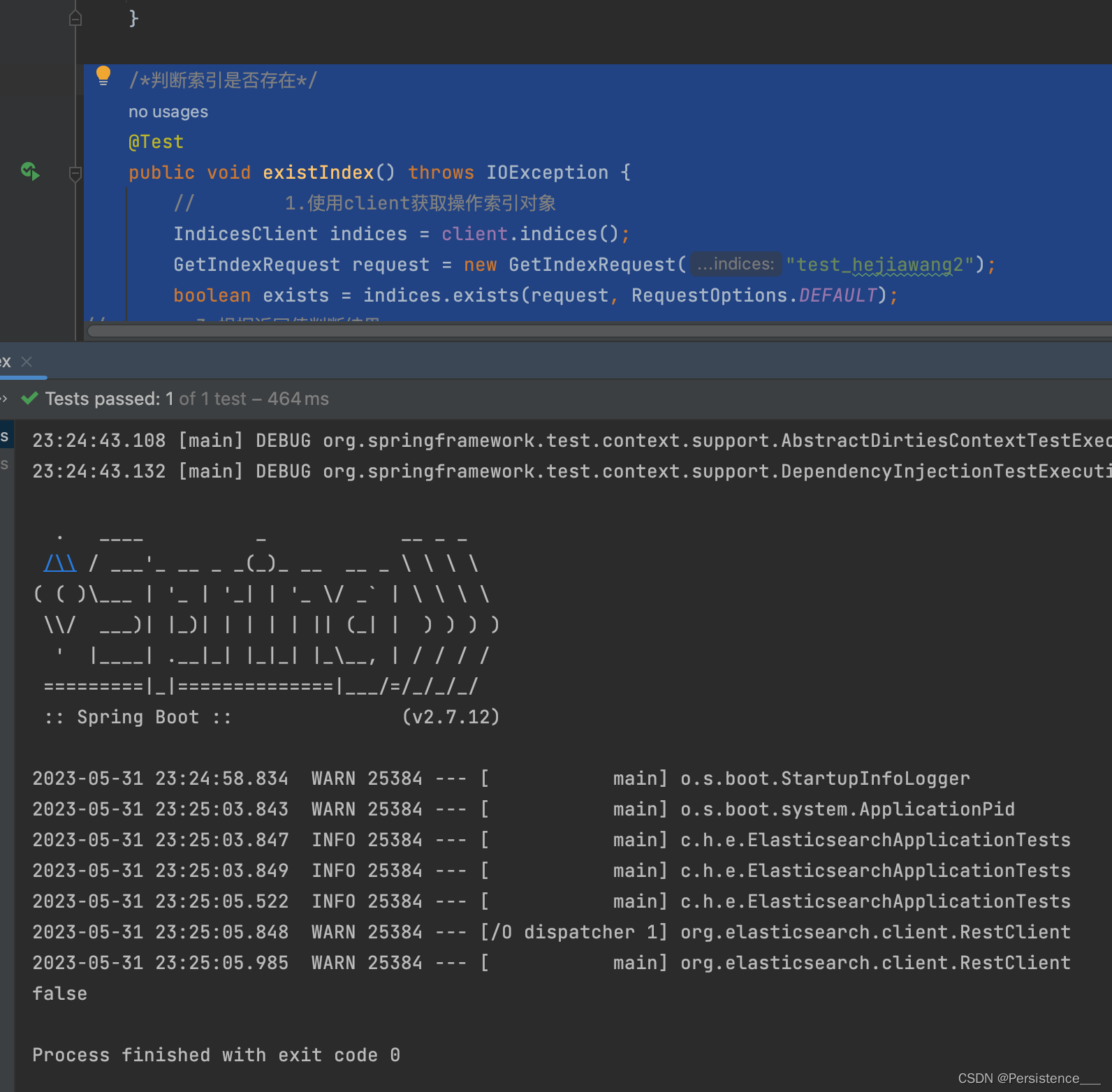Click 'Process finished with exit code 0' line
This screenshot has width=1112, height=1092.
tap(216, 1055)
